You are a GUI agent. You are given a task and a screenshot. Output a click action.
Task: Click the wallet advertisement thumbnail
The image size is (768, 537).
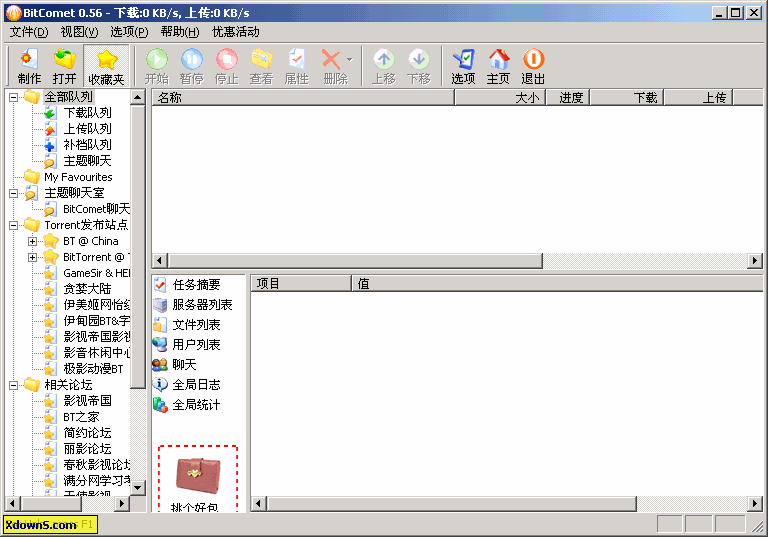(x=198, y=475)
